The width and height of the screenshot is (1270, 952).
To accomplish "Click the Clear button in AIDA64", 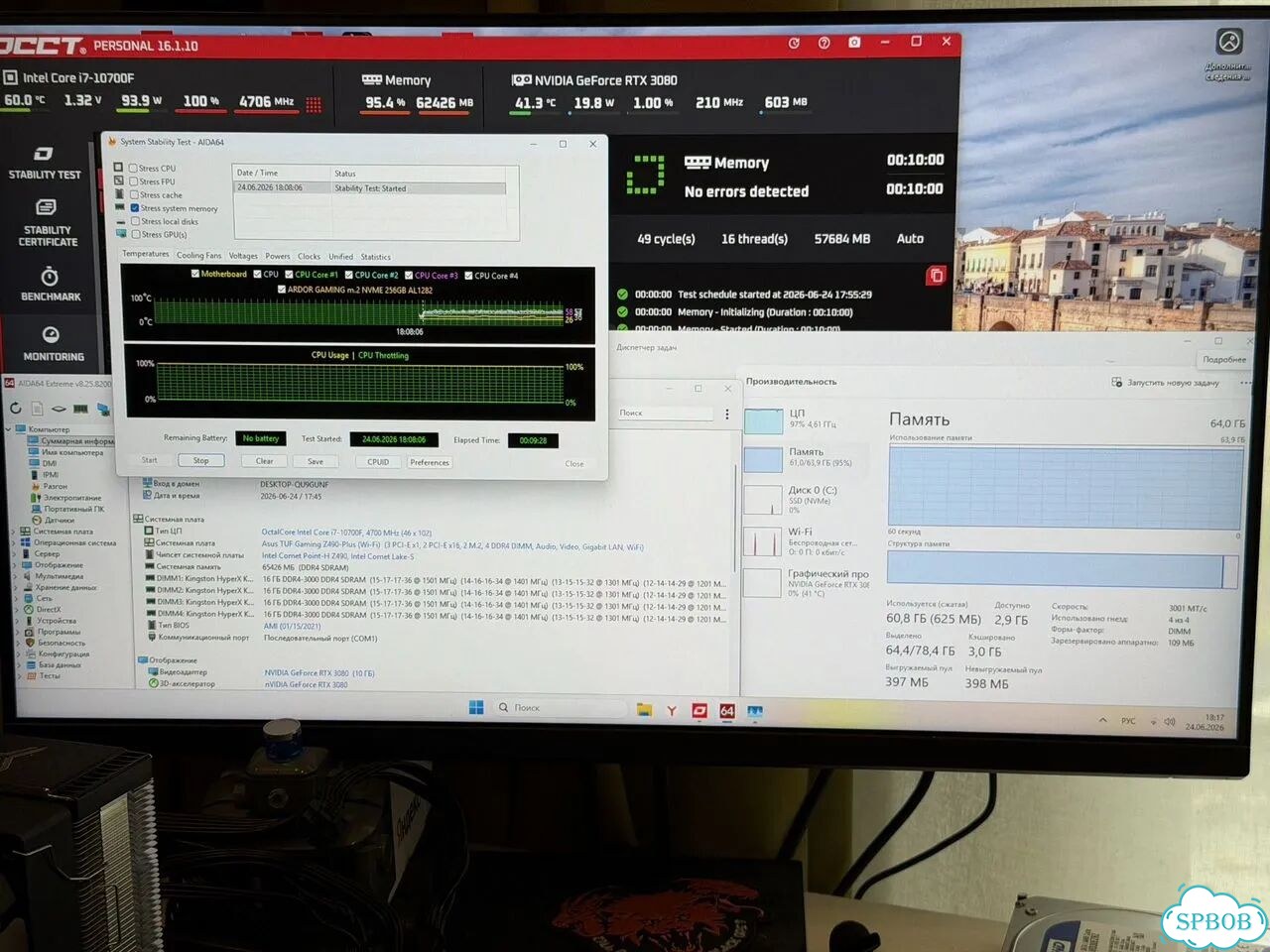I will (x=264, y=461).
